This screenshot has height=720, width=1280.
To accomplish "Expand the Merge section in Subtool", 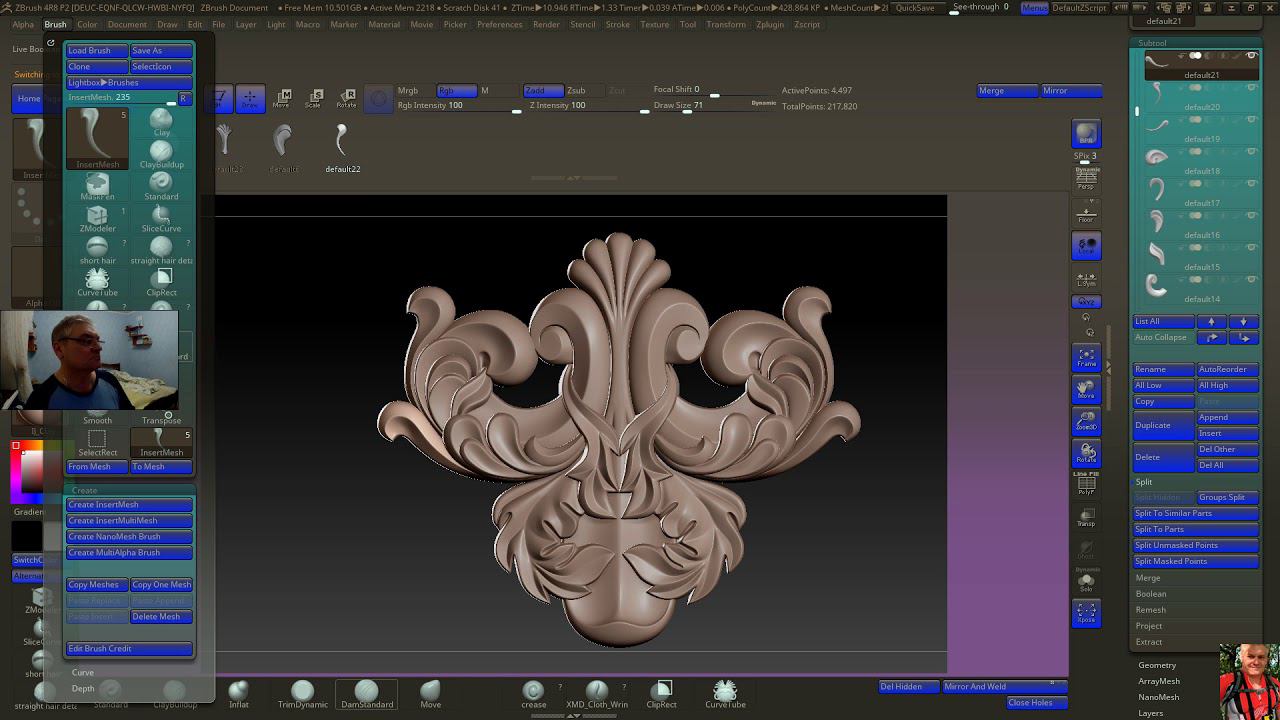I will [1148, 578].
